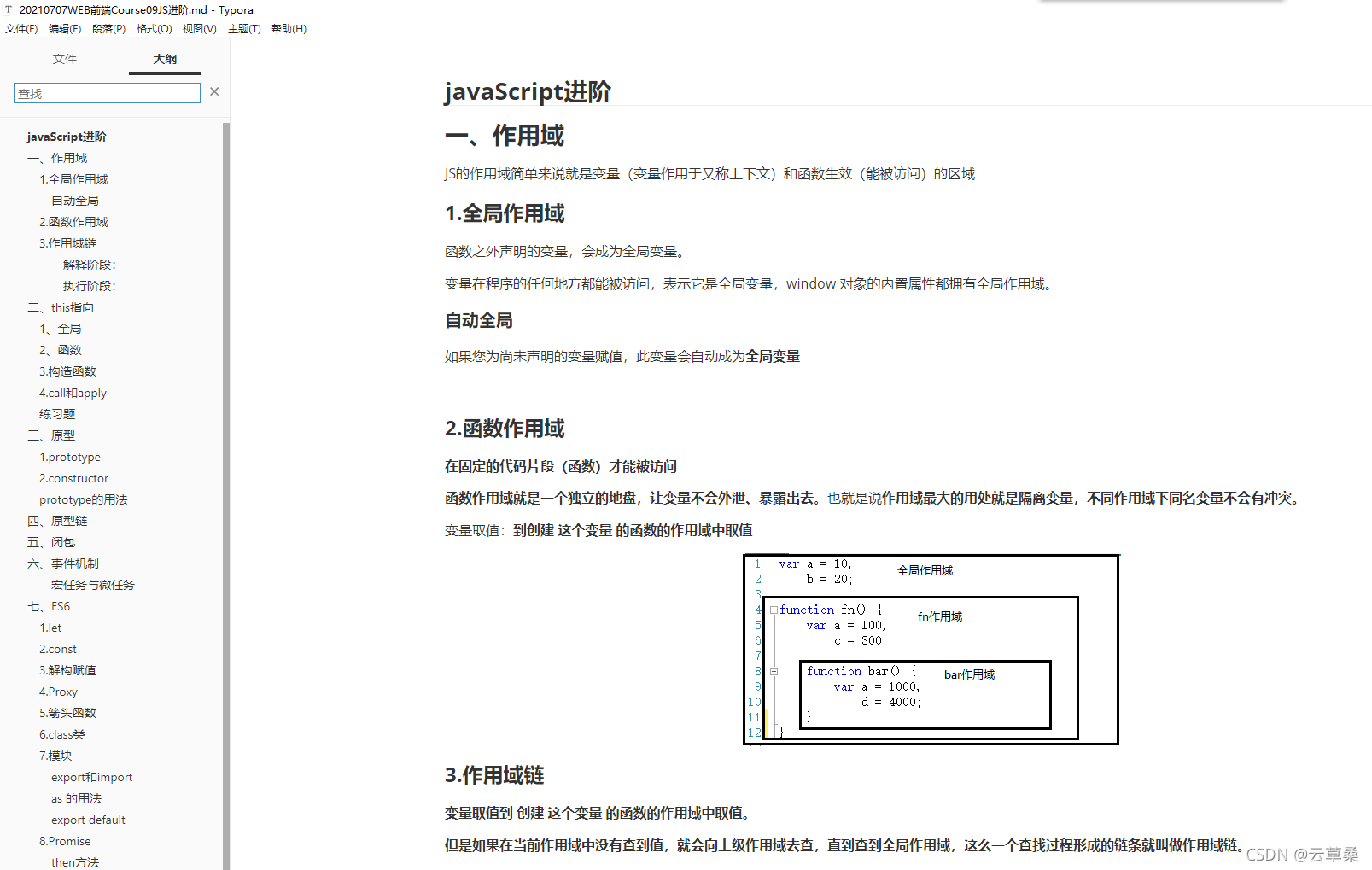Screen dimensions: 1372x870
Task: Open the 段落(P) menu
Action: click(108, 29)
